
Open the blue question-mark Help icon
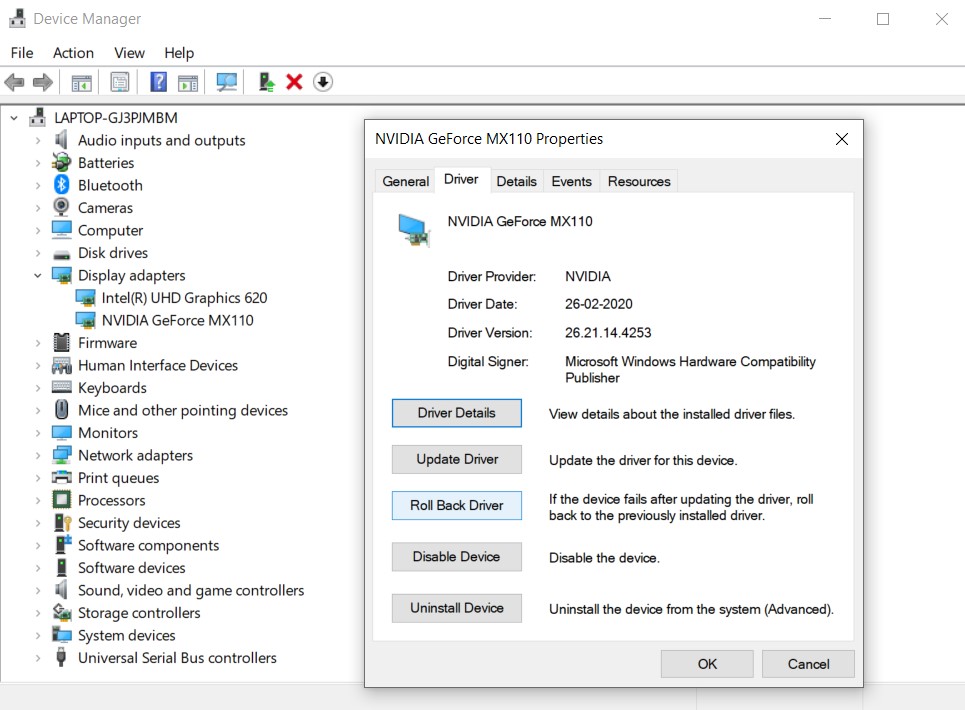coord(159,82)
